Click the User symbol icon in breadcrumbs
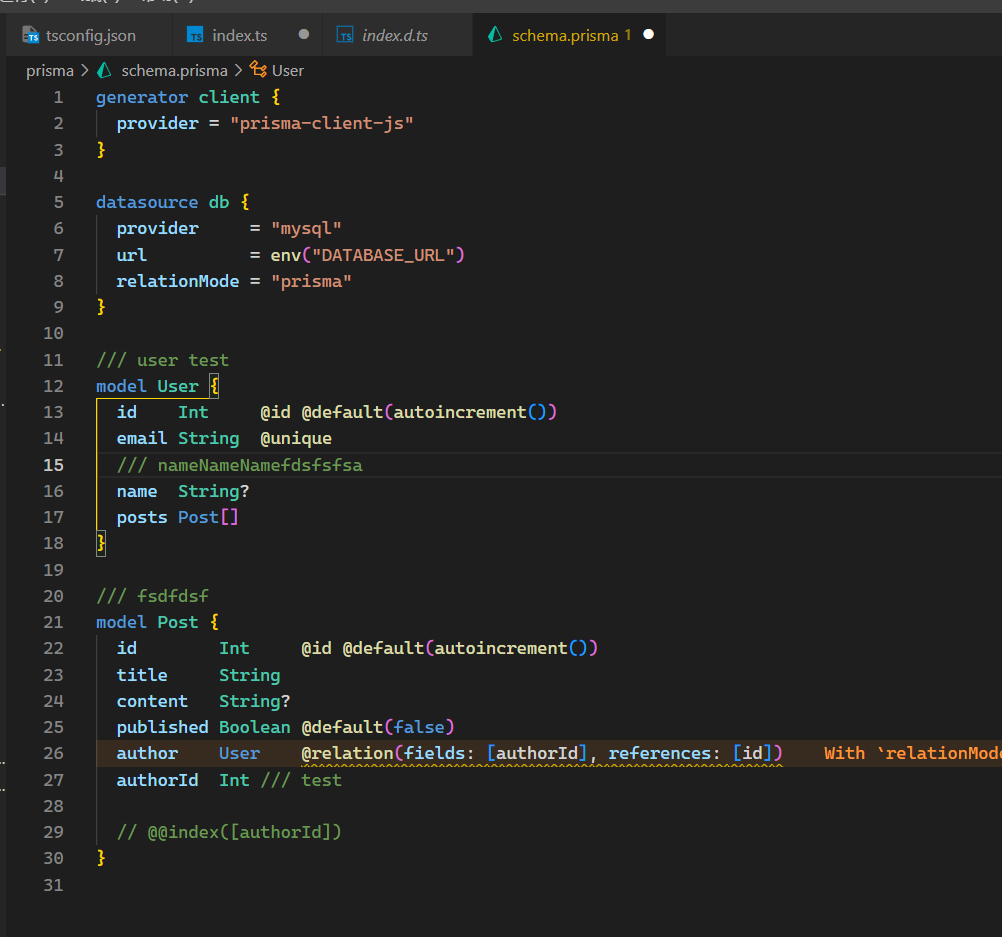This screenshot has width=1002, height=937. (x=259, y=70)
